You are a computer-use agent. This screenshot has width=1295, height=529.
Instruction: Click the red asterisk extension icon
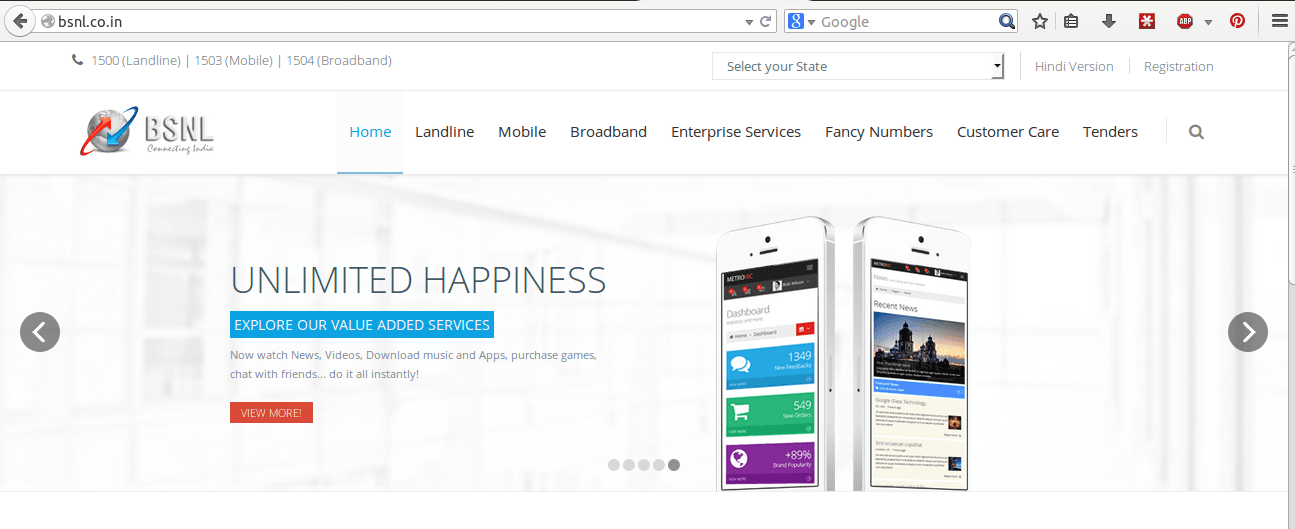pos(1146,21)
